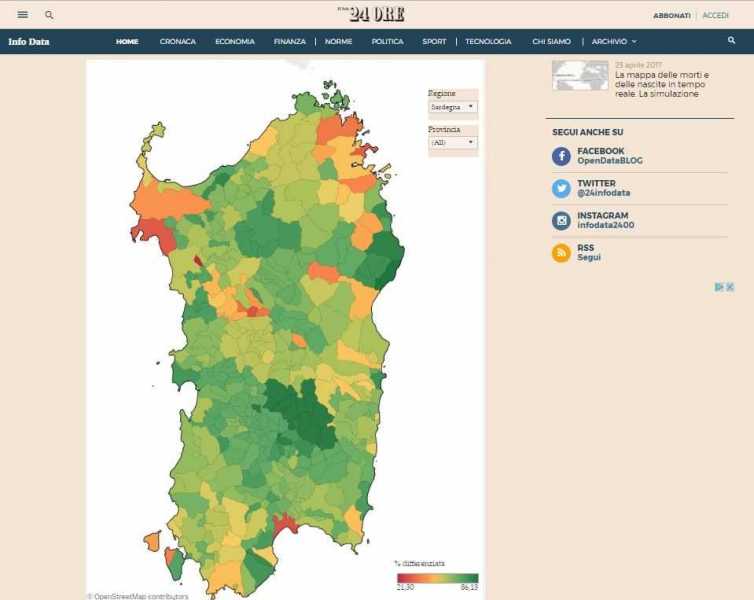Open the Provincia dropdown showing (All)
Screen dimensions: 754x600
click(453, 142)
